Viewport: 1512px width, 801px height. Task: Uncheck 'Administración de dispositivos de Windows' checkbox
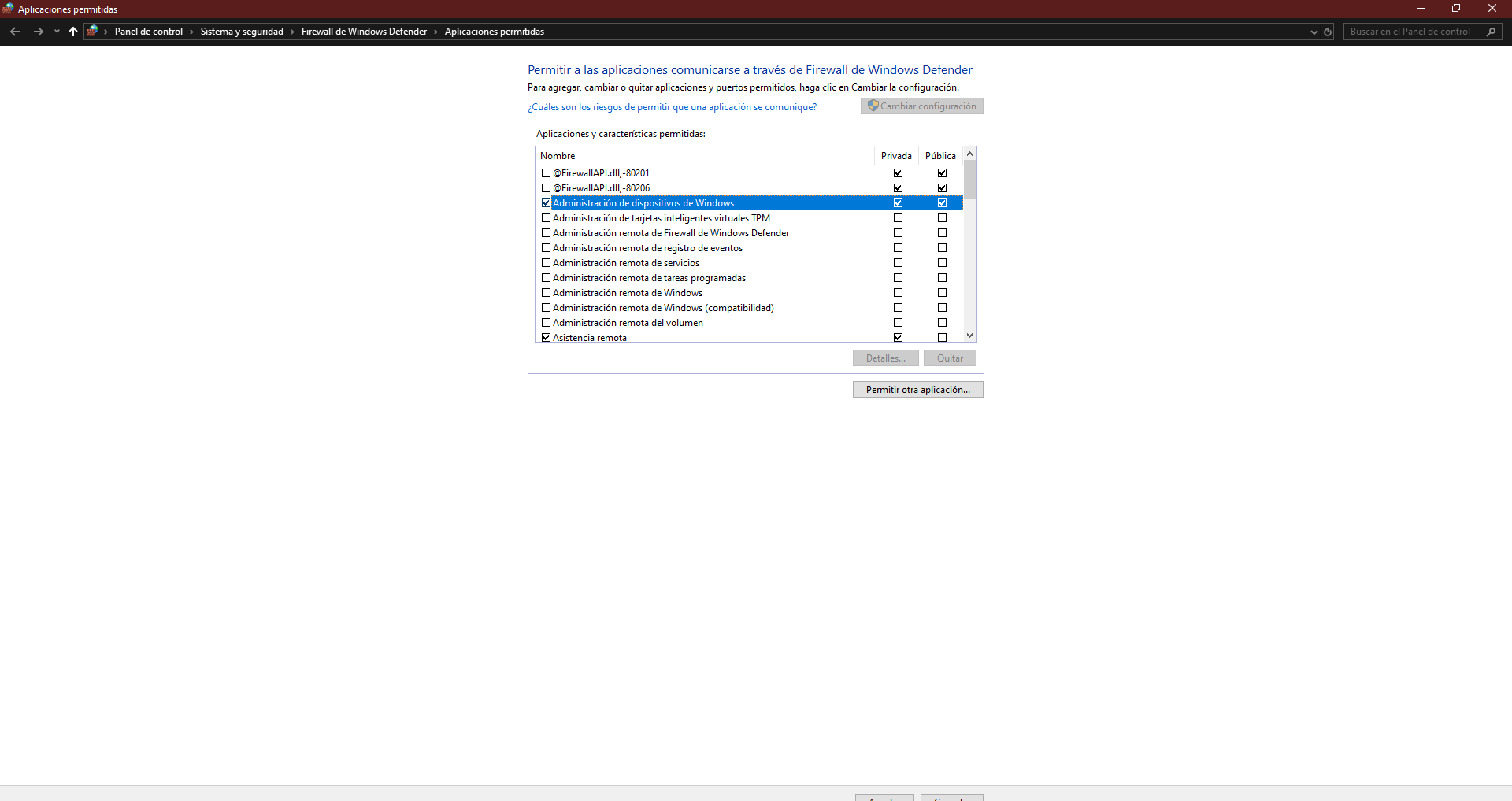coord(546,203)
